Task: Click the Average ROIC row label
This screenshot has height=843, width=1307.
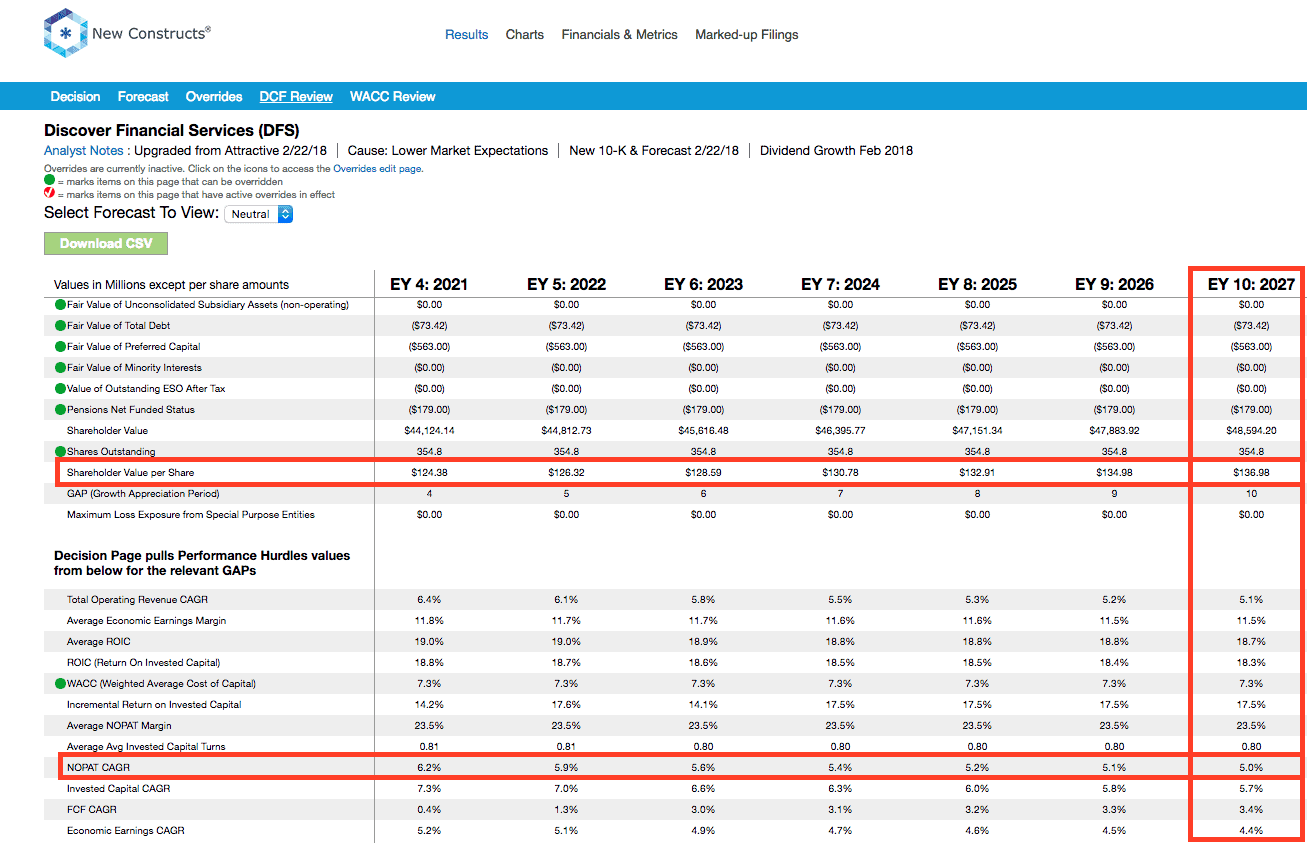Action: (x=98, y=642)
